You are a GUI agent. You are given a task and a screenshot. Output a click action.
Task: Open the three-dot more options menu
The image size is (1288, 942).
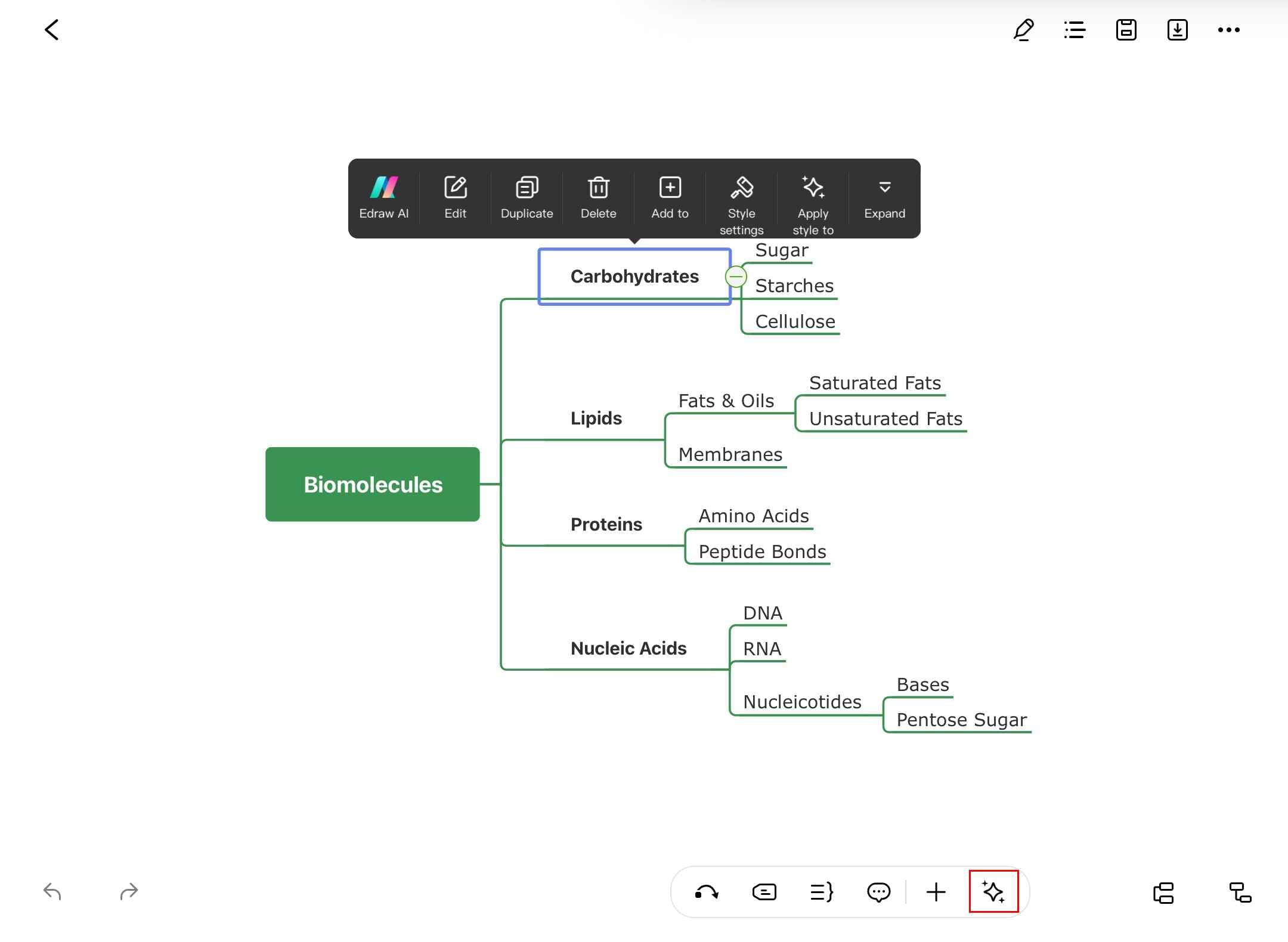click(1228, 30)
